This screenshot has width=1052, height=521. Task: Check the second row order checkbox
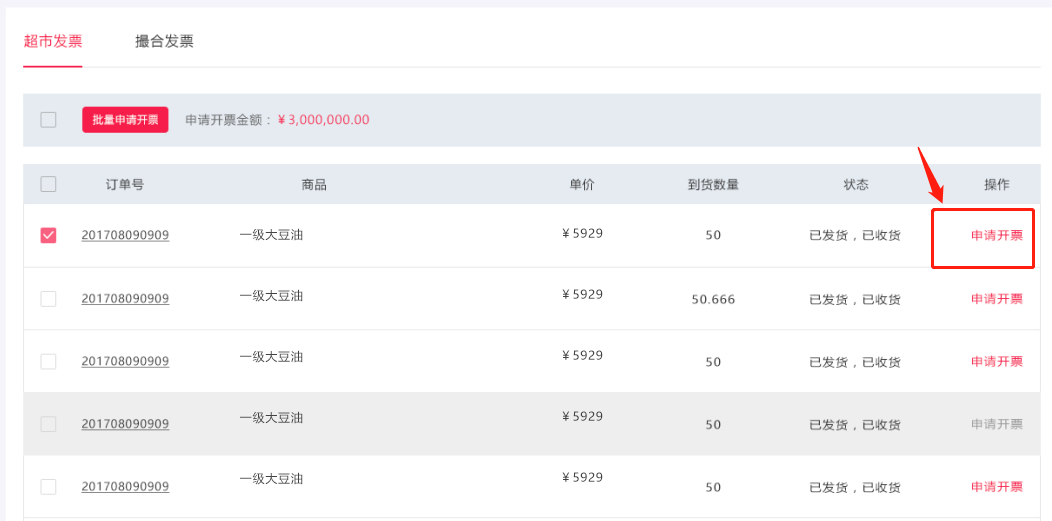point(48,299)
